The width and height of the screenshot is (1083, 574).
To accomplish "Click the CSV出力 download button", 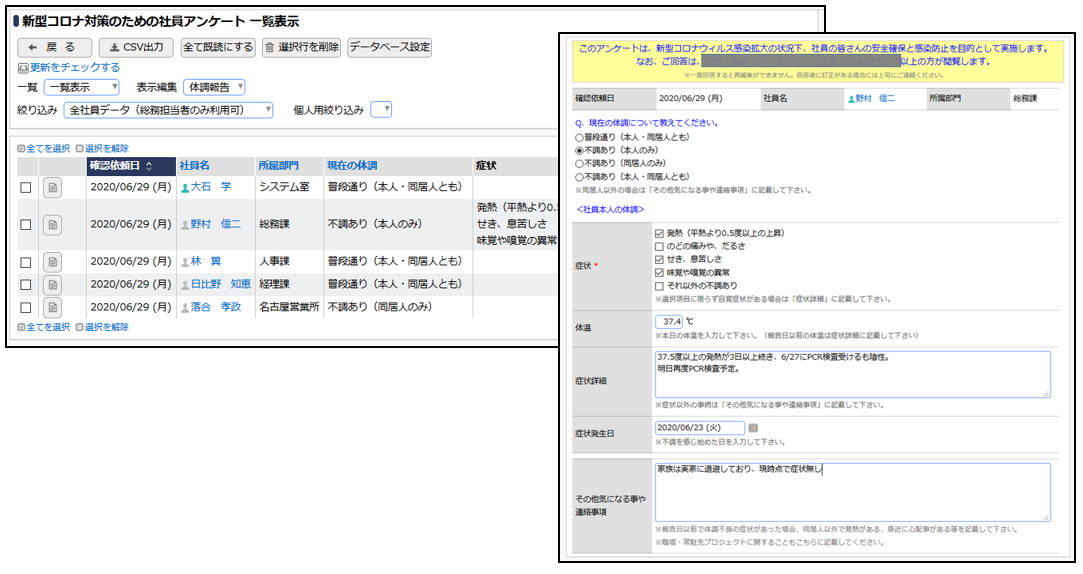I will [x=136, y=47].
